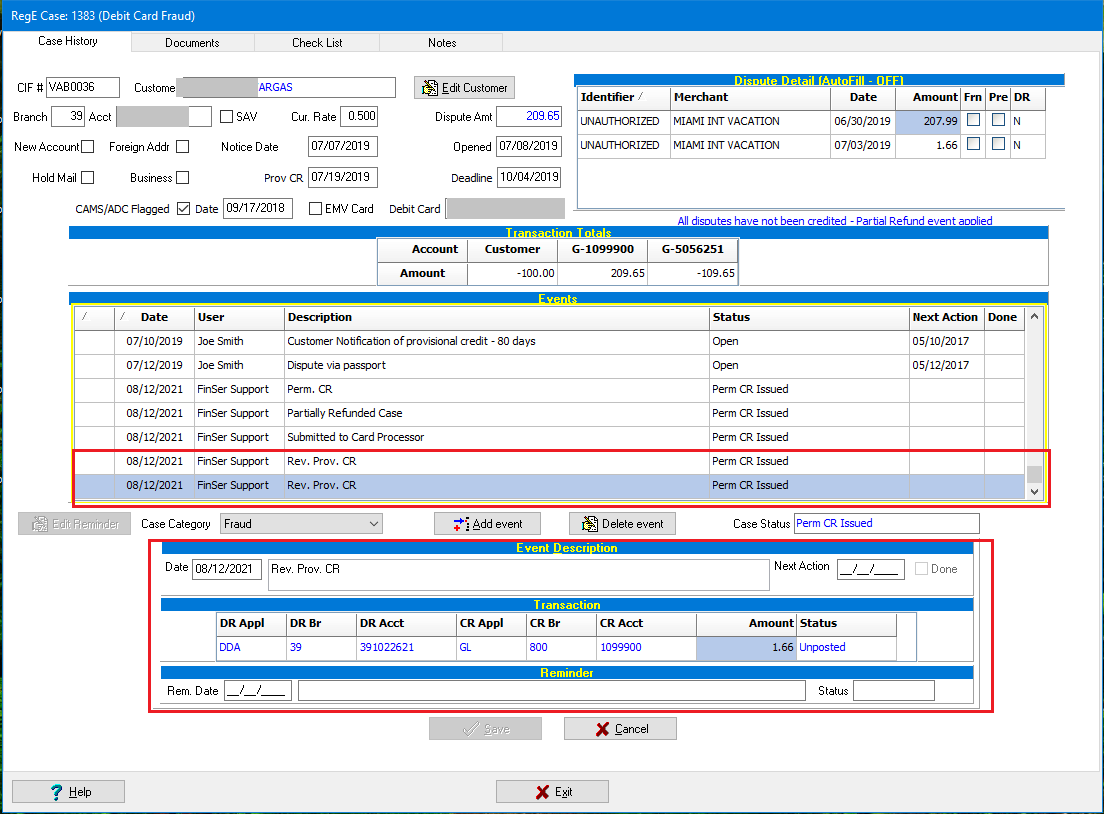Click the 207.99 dispute amount cell
Screen dimensions: 1104x814
tap(928, 121)
